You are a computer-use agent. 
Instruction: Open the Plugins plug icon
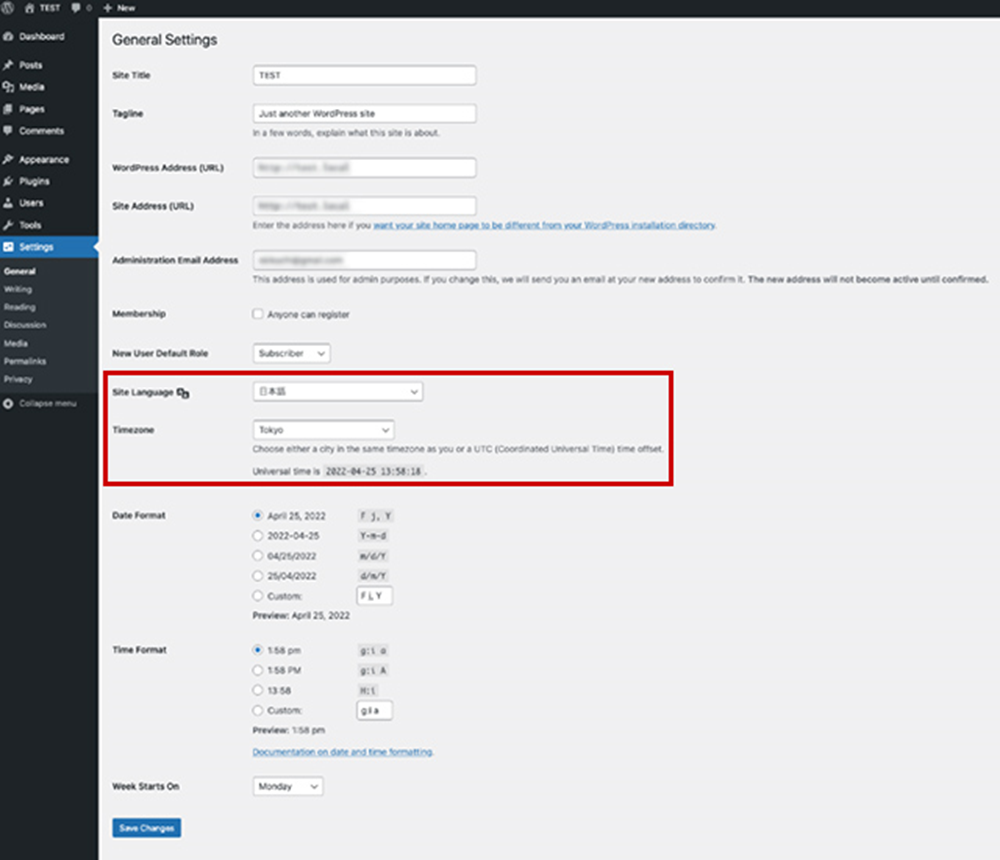pyautogui.click(x=9, y=182)
